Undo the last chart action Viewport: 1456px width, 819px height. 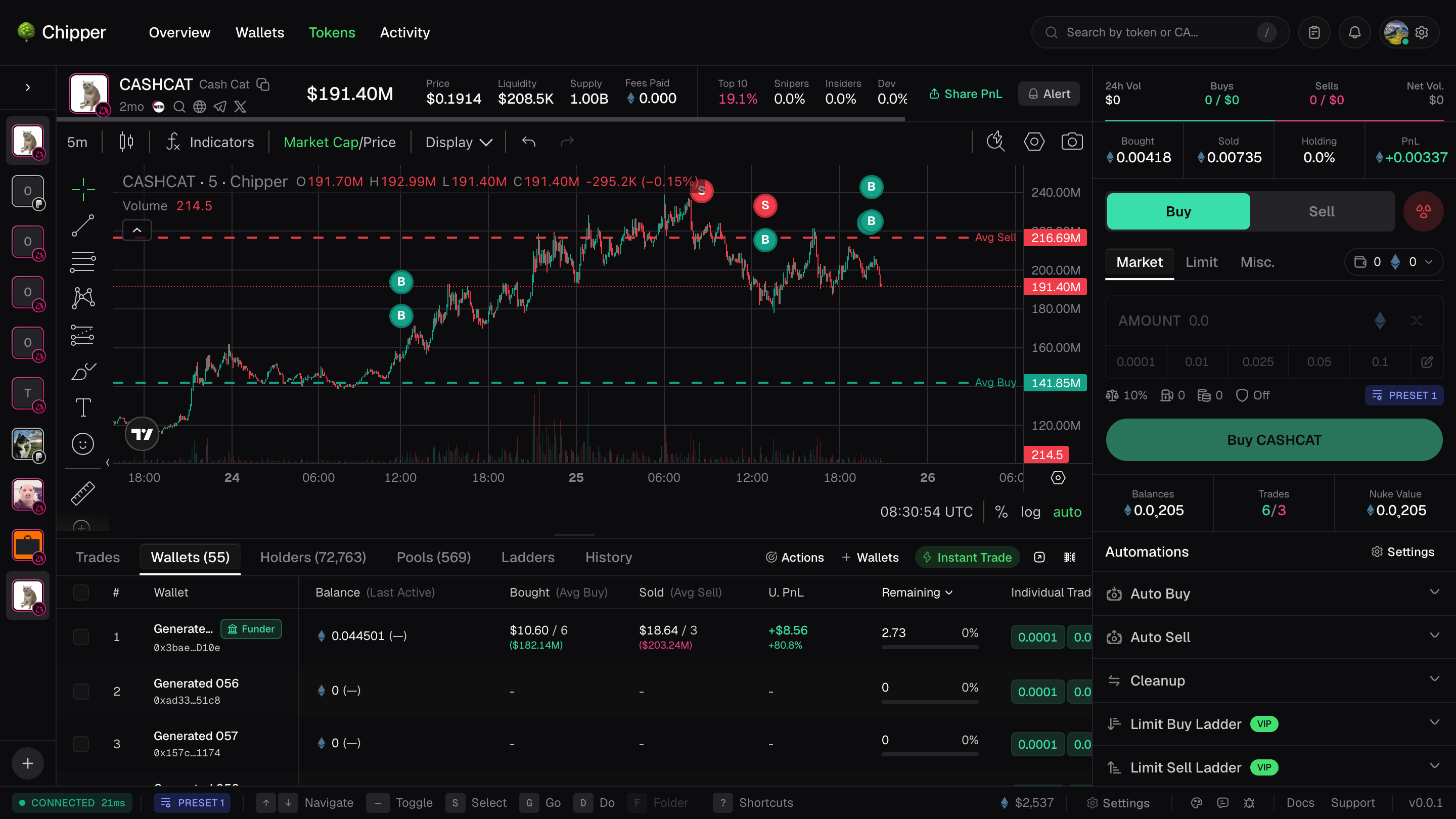pos(529,142)
